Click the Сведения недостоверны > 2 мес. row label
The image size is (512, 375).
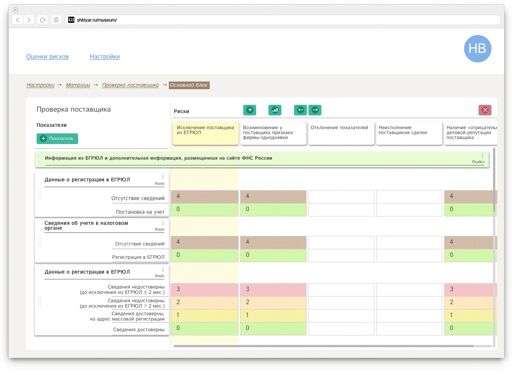[122, 303]
